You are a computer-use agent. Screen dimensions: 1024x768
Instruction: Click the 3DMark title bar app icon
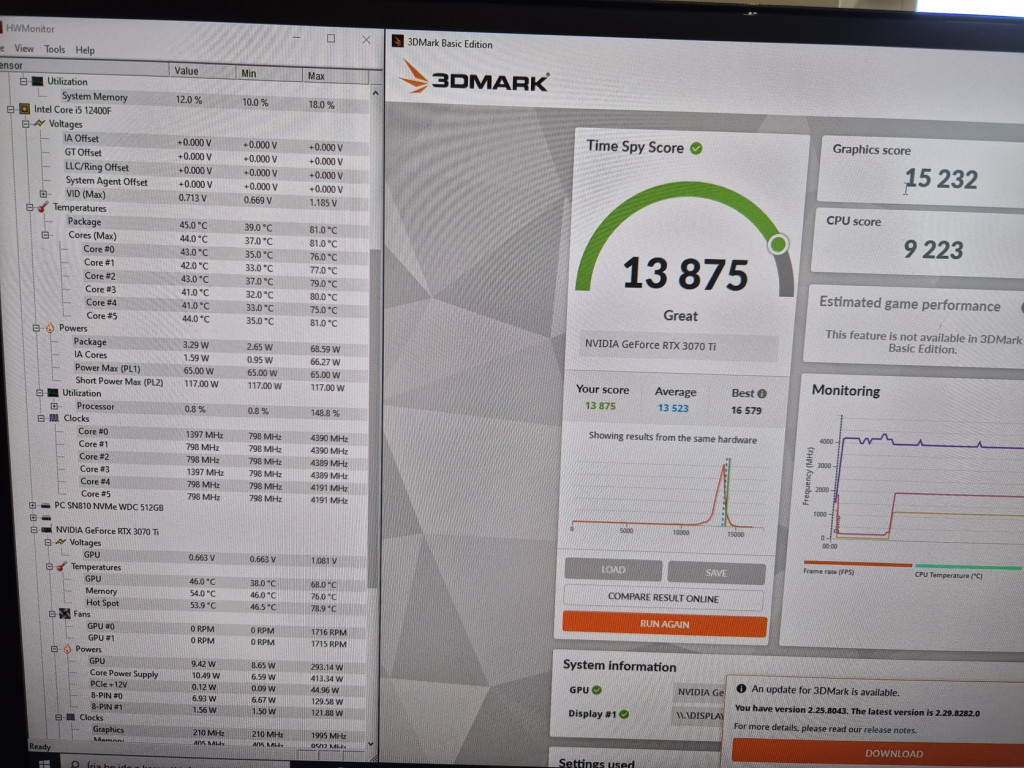pos(397,41)
